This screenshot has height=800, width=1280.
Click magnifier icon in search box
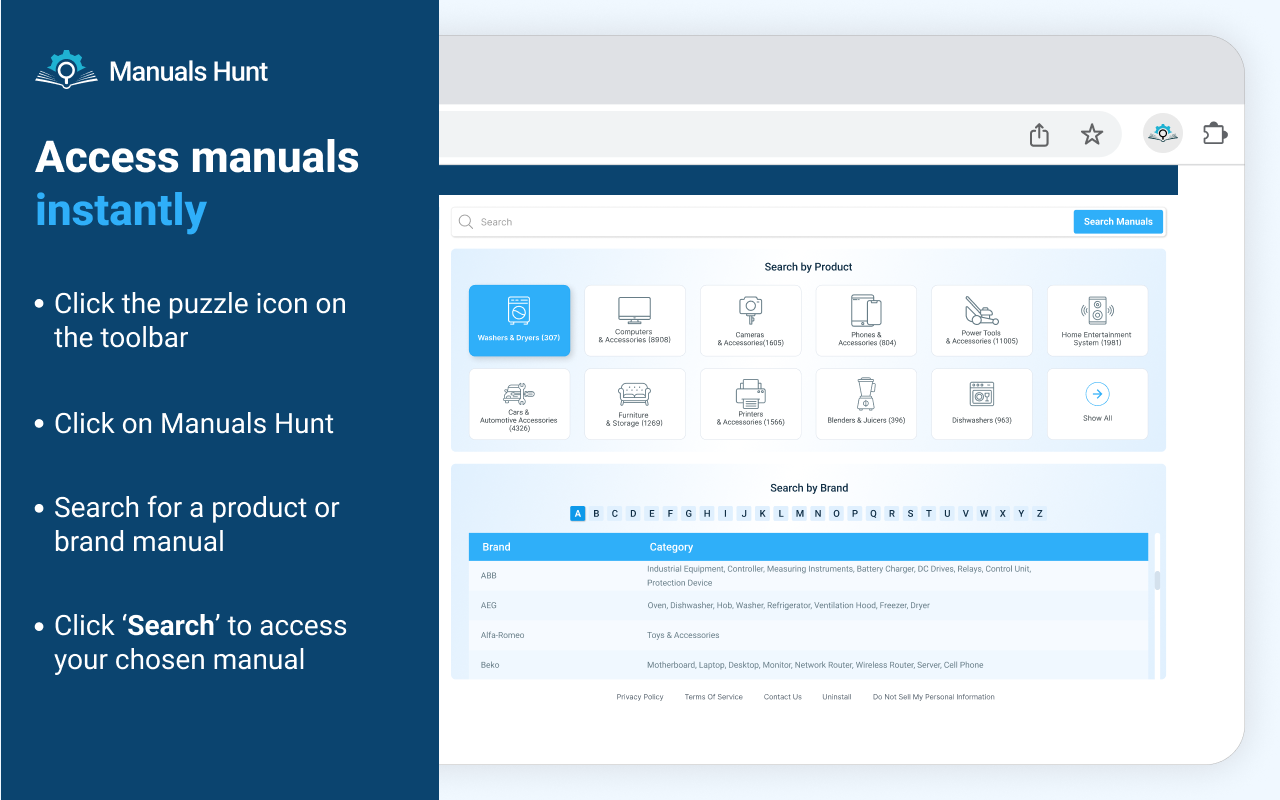point(466,222)
